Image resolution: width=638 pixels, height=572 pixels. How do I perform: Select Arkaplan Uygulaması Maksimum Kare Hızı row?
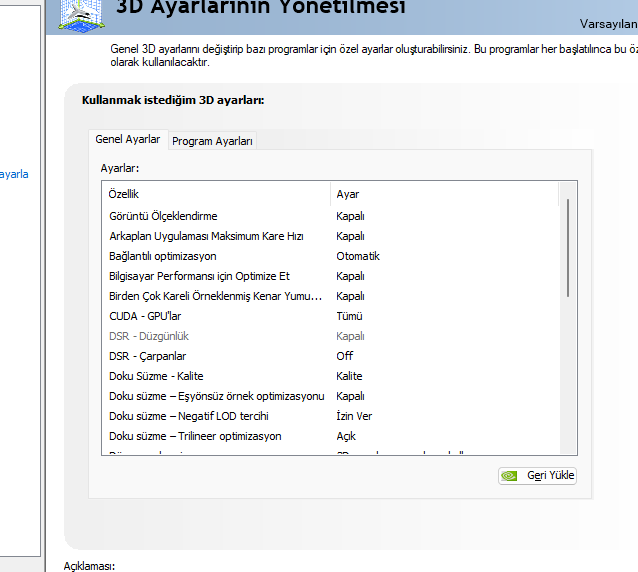click(x=330, y=236)
